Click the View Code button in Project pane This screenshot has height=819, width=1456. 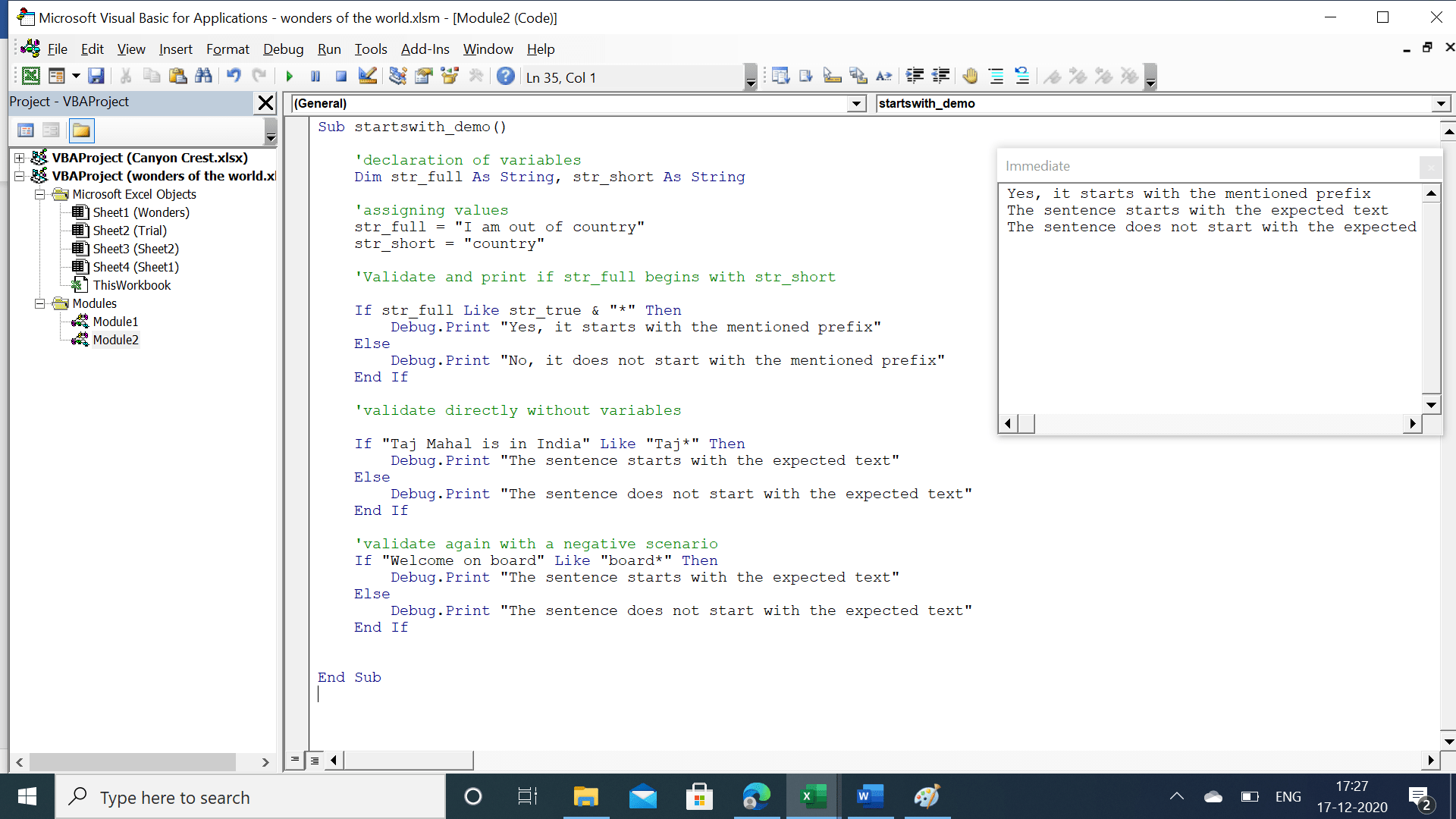pyautogui.click(x=25, y=130)
